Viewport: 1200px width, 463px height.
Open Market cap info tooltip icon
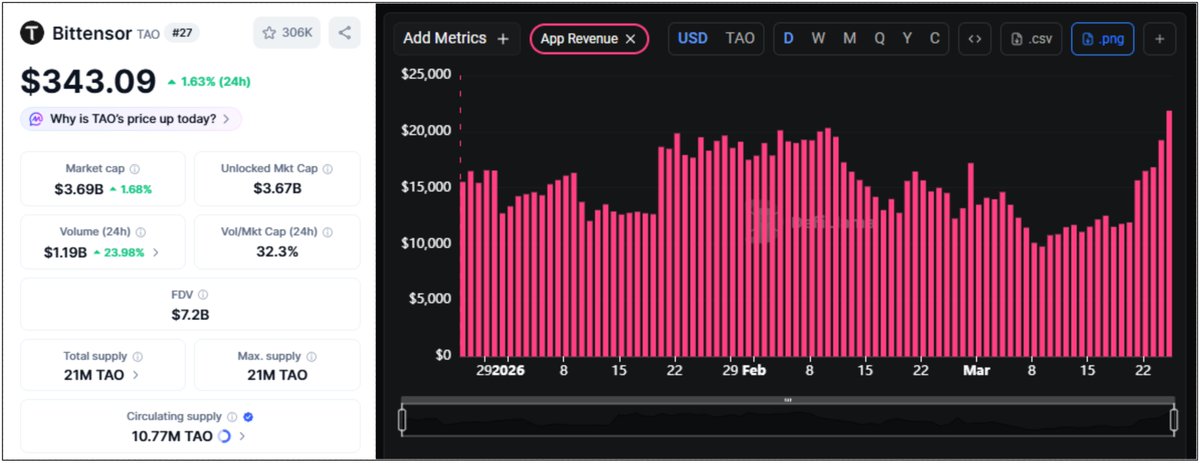135,169
